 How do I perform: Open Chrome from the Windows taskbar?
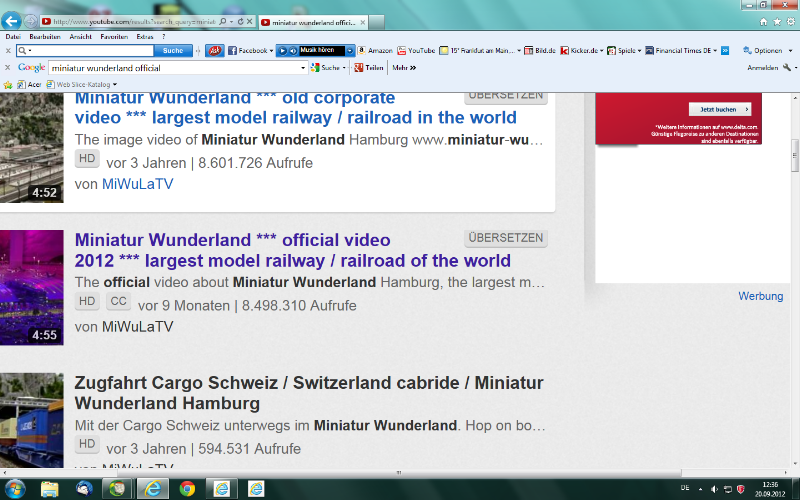tap(187, 488)
